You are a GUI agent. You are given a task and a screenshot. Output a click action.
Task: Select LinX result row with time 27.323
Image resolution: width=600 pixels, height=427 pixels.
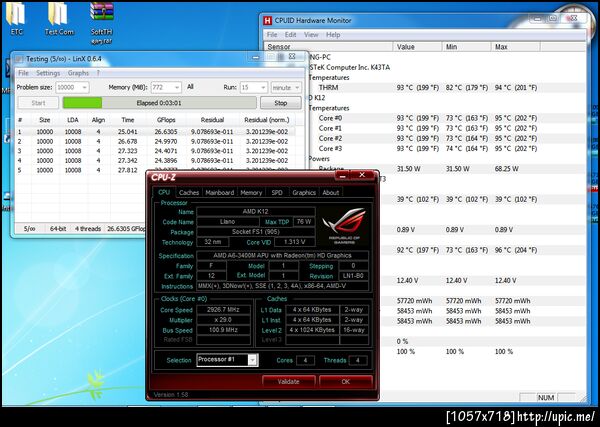(x=156, y=151)
